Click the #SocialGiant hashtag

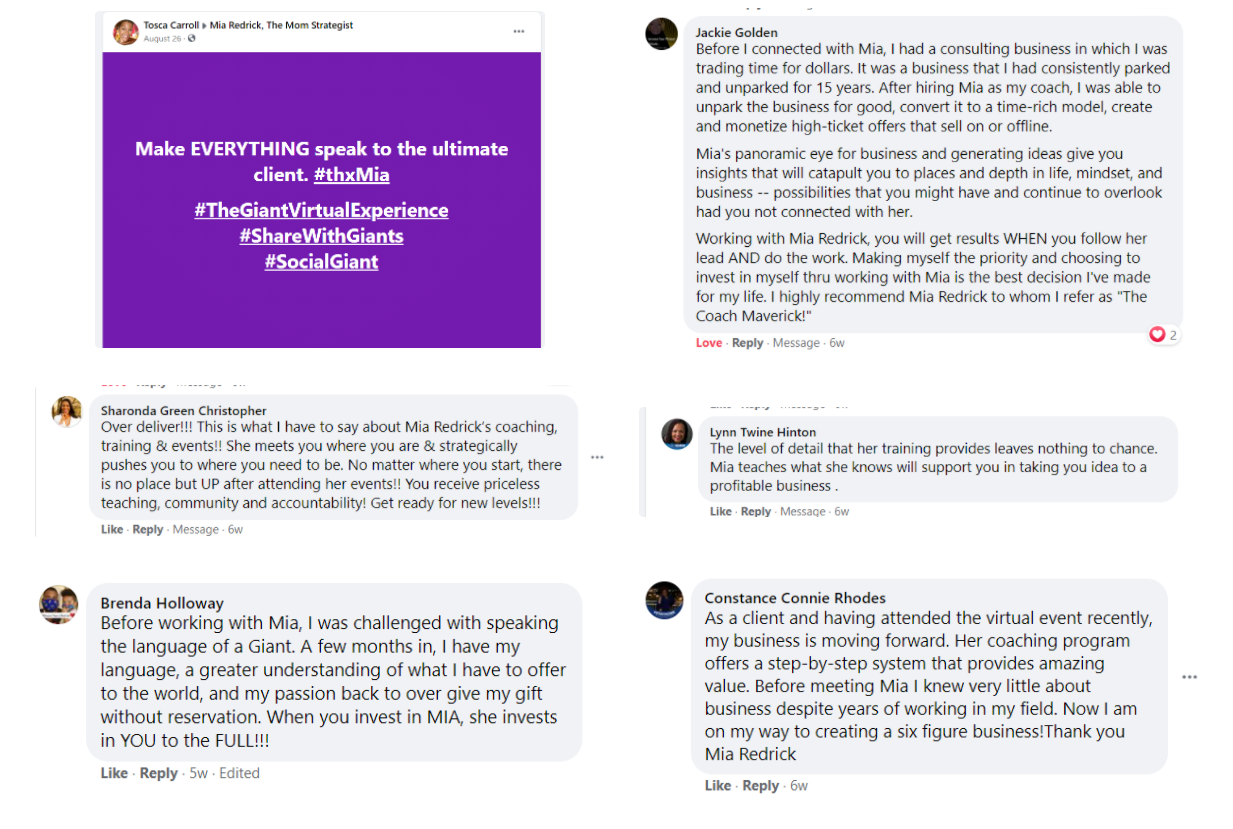click(x=321, y=262)
